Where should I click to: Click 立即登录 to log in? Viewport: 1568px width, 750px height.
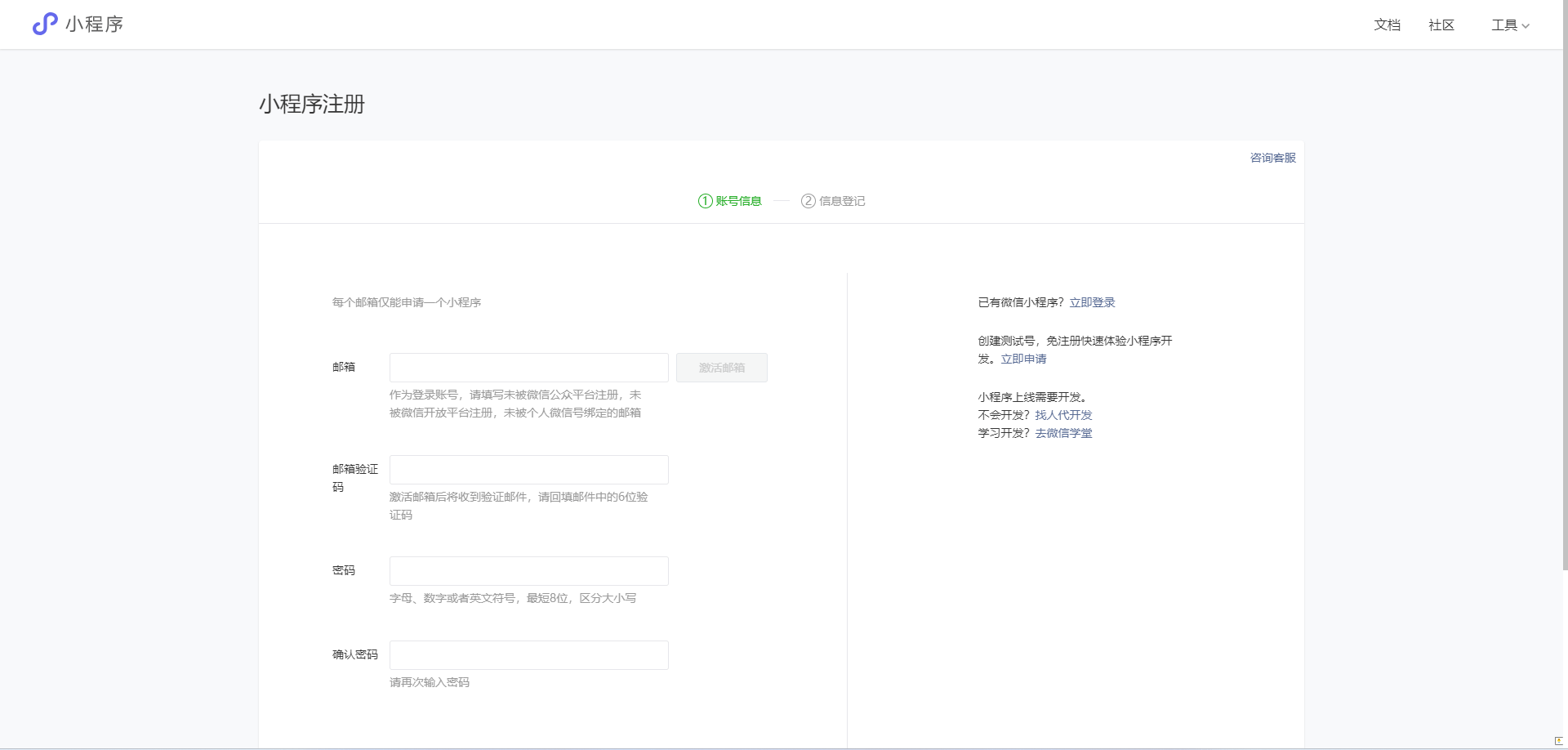1092,301
